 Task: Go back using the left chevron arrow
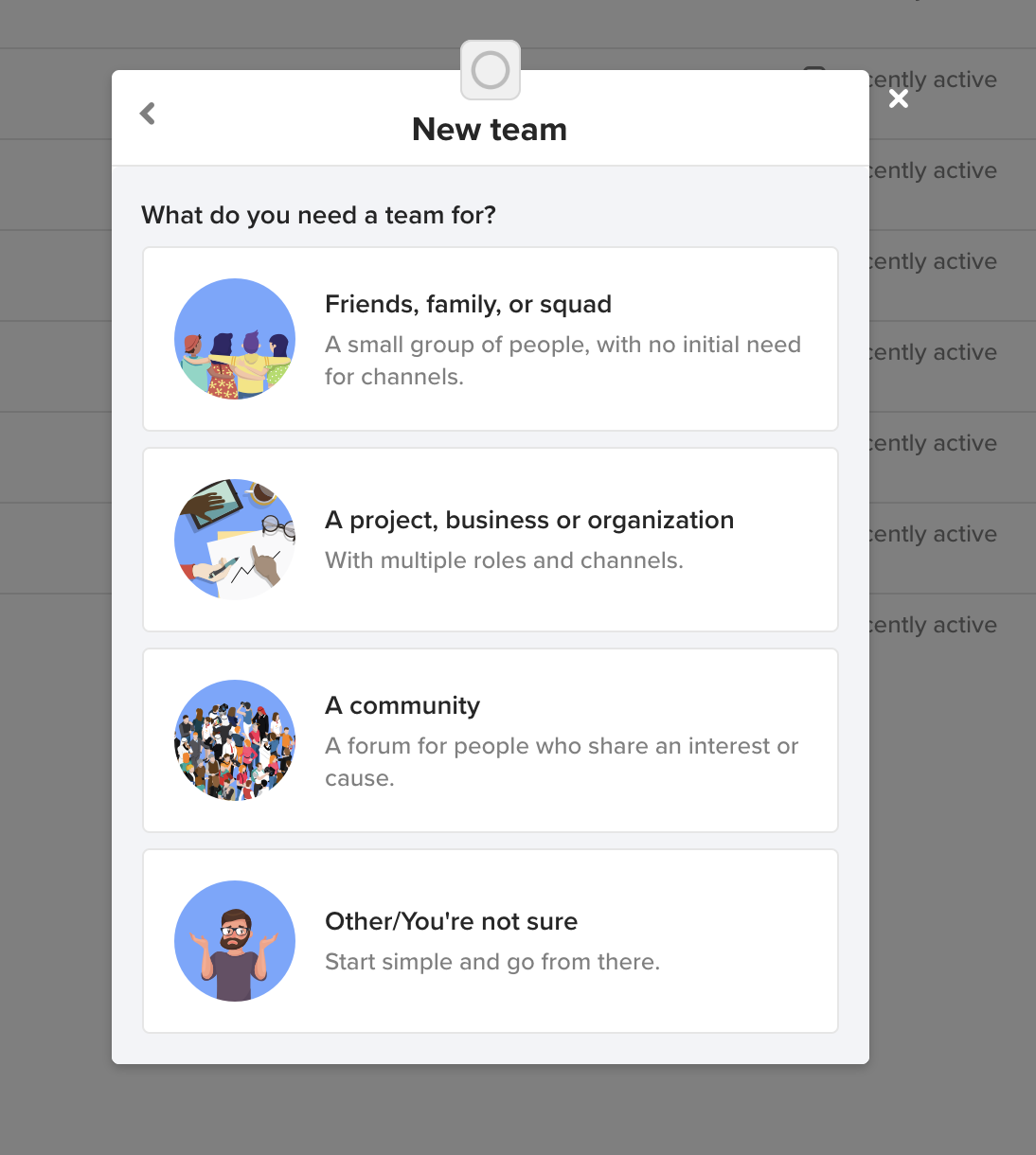148,114
